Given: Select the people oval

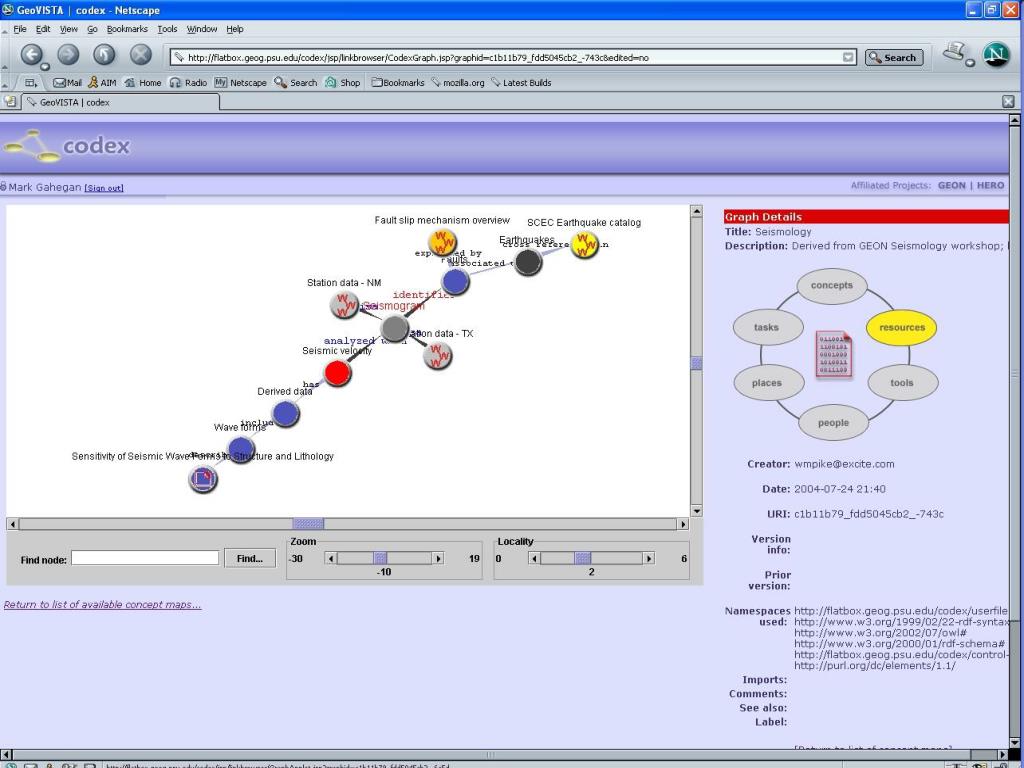Looking at the screenshot, I should [x=833, y=423].
